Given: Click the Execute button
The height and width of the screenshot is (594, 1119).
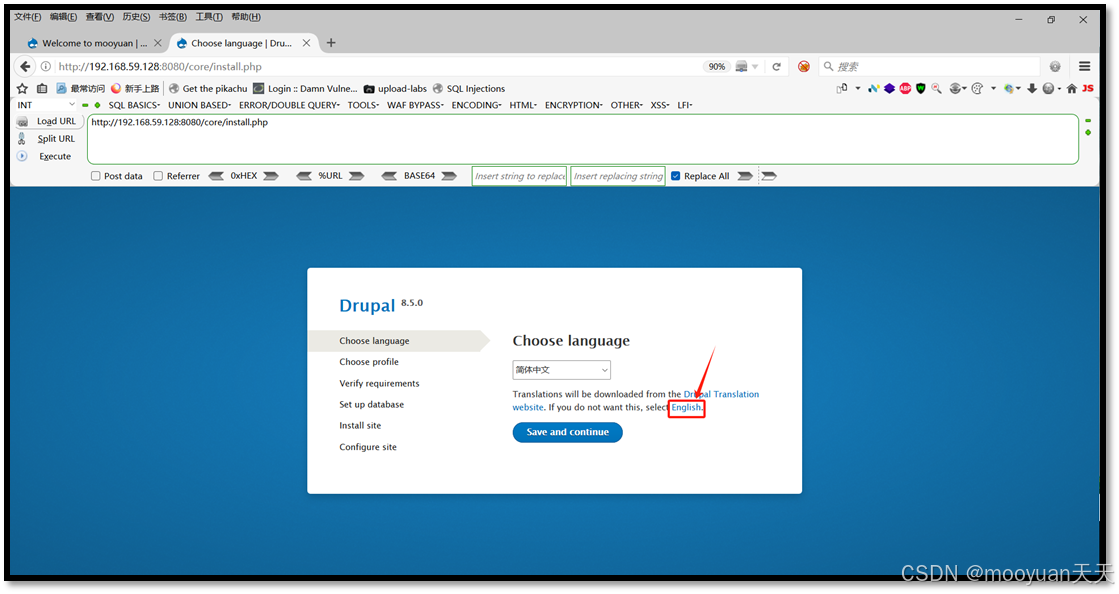Looking at the screenshot, I should pos(47,156).
